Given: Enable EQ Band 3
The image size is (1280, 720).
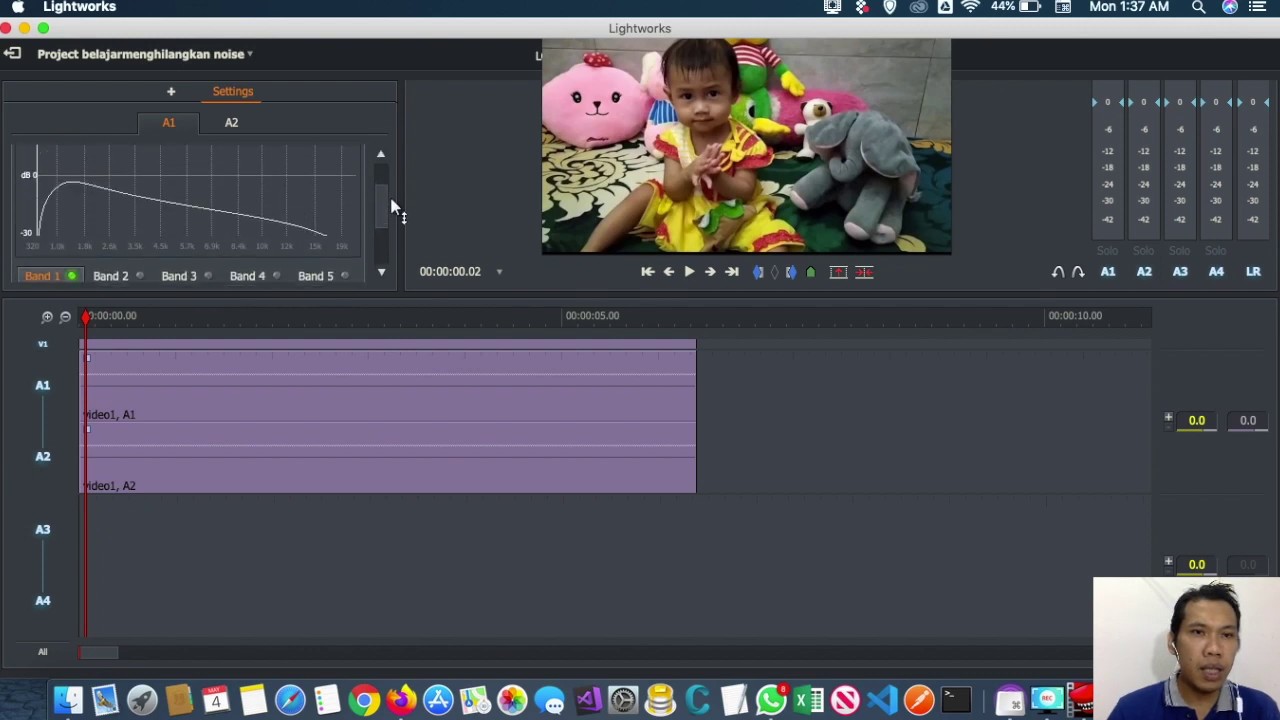Looking at the screenshot, I should tap(207, 276).
